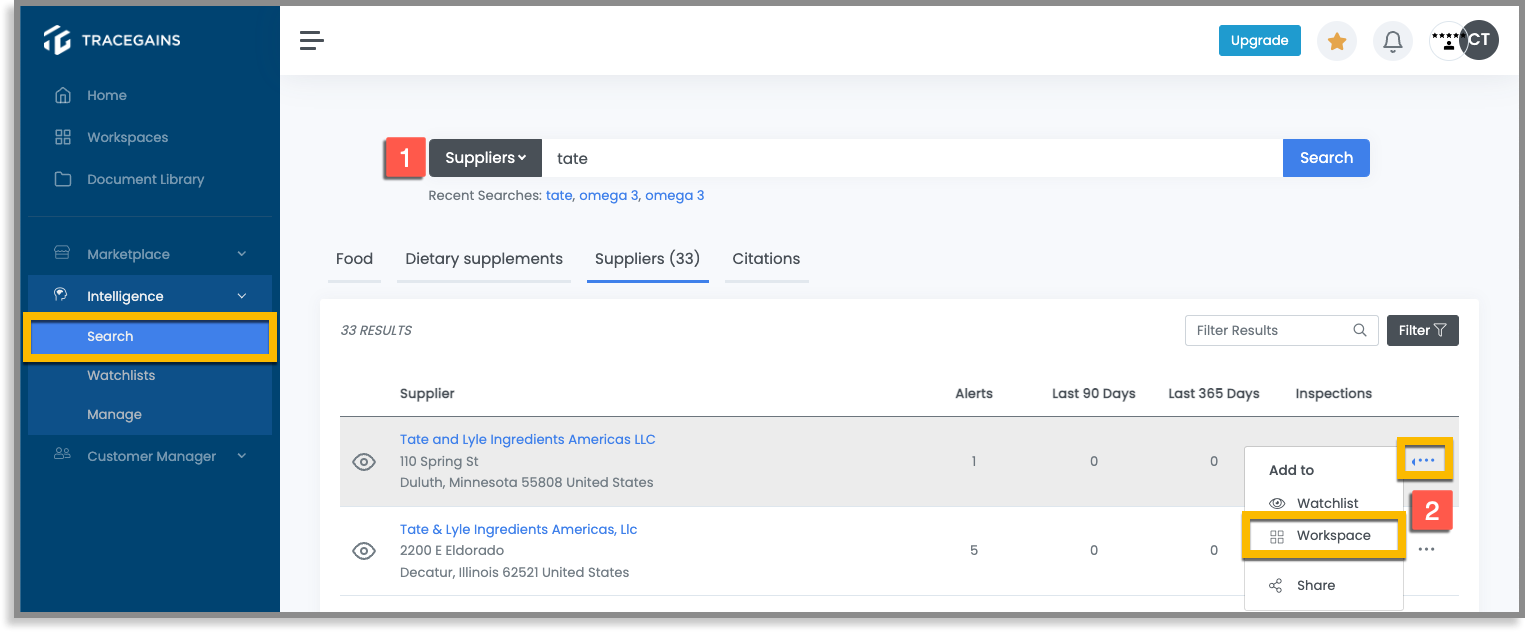Viewport: 1525px width, 632px height.
Task: Switch to the Food tab
Action: [x=354, y=259]
